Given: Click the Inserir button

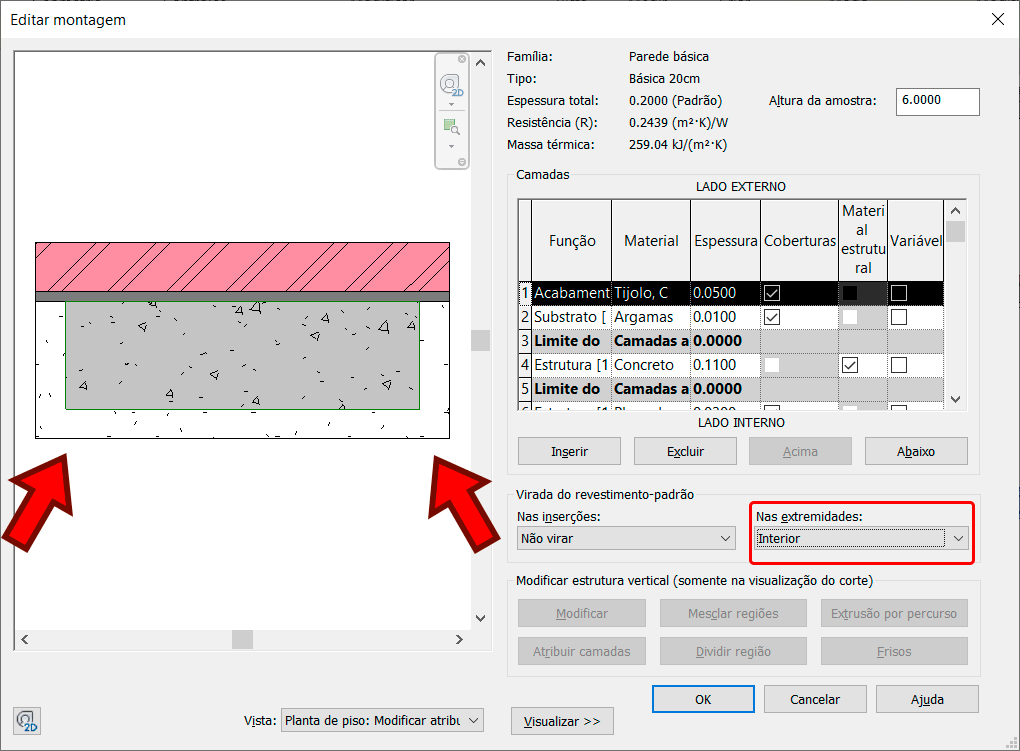Looking at the screenshot, I should tap(570, 451).
